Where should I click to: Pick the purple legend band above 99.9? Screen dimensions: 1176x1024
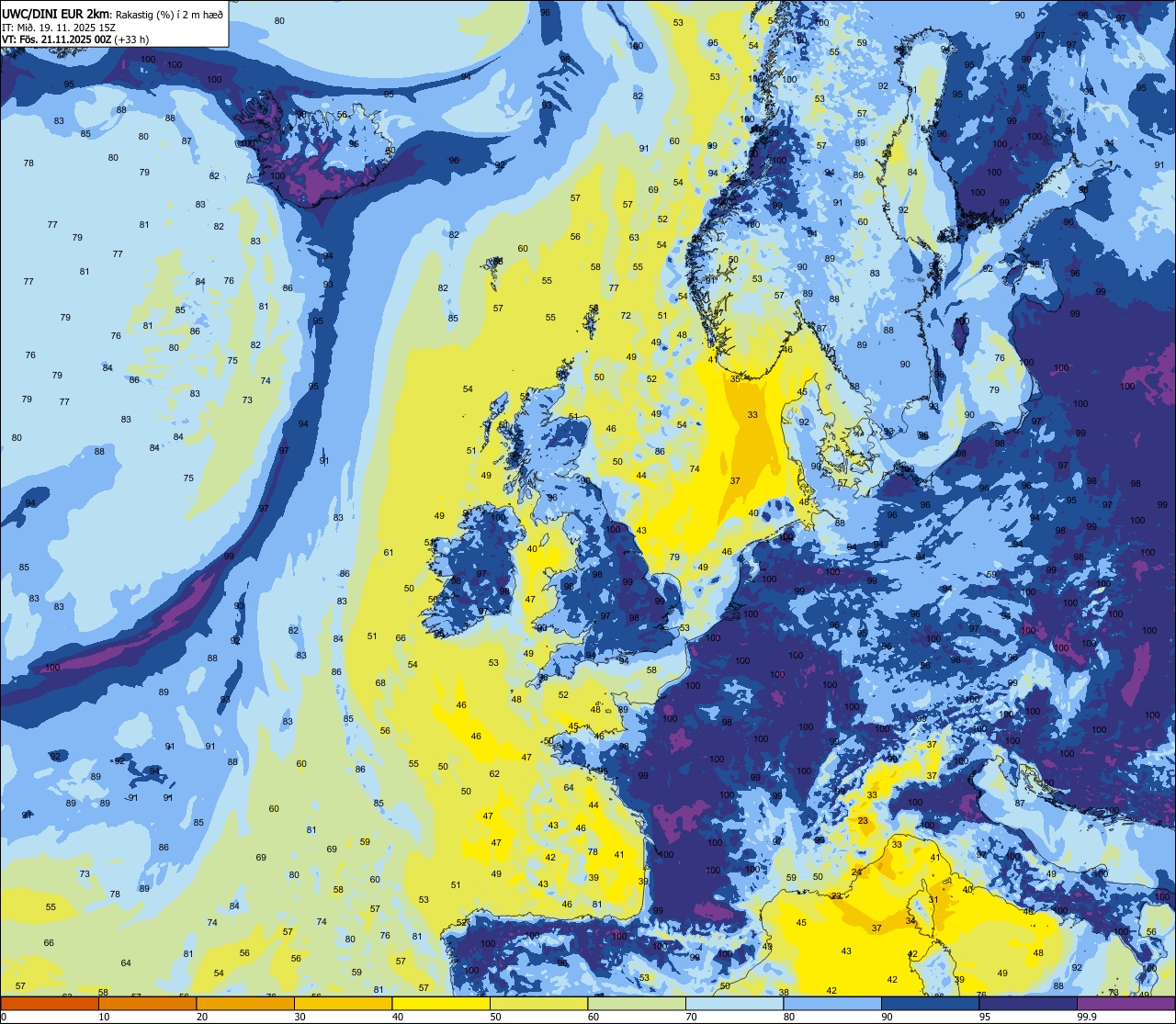coord(1125,1003)
